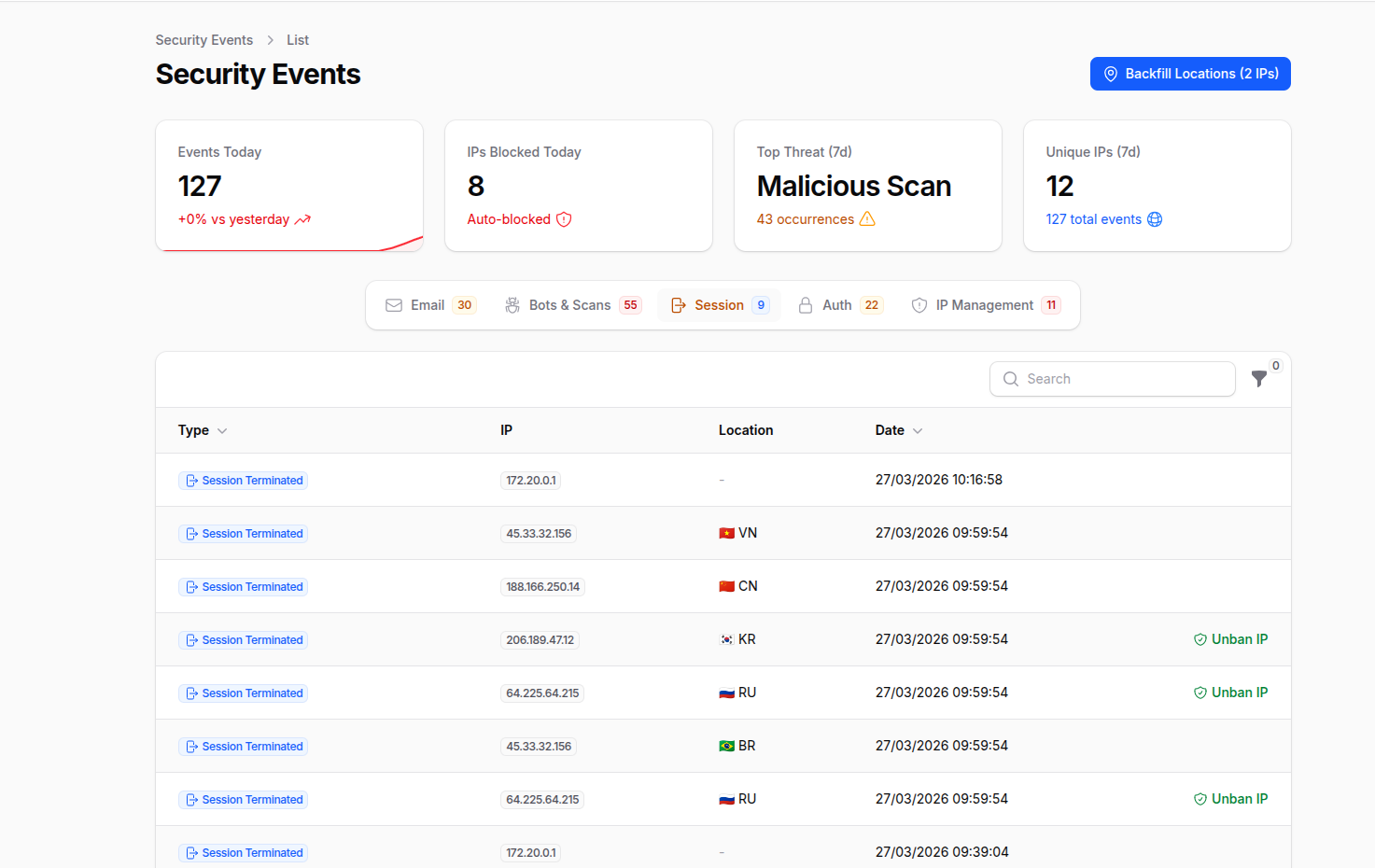Click the search magnifier icon
The image size is (1375, 868).
pos(1011,379)
